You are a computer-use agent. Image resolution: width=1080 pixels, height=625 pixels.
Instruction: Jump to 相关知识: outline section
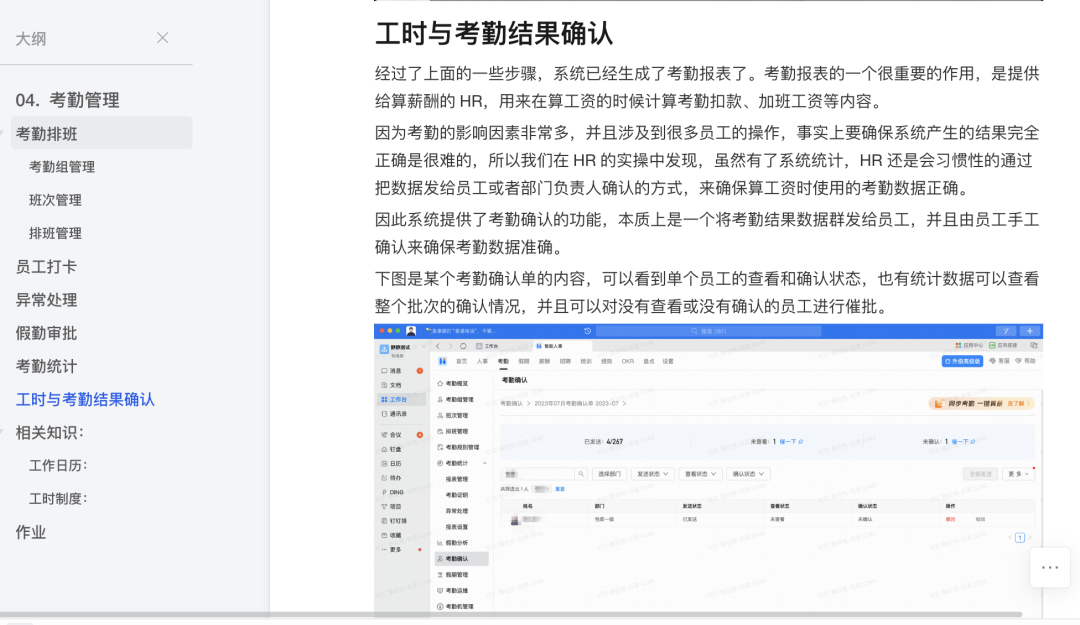click(50, 433)
